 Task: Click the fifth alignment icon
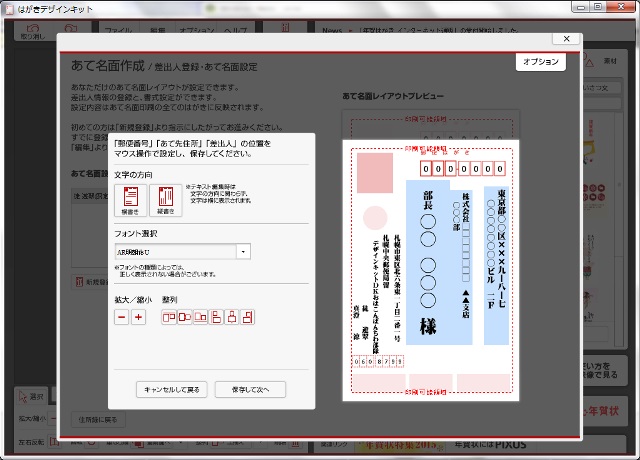pos(232,317)
